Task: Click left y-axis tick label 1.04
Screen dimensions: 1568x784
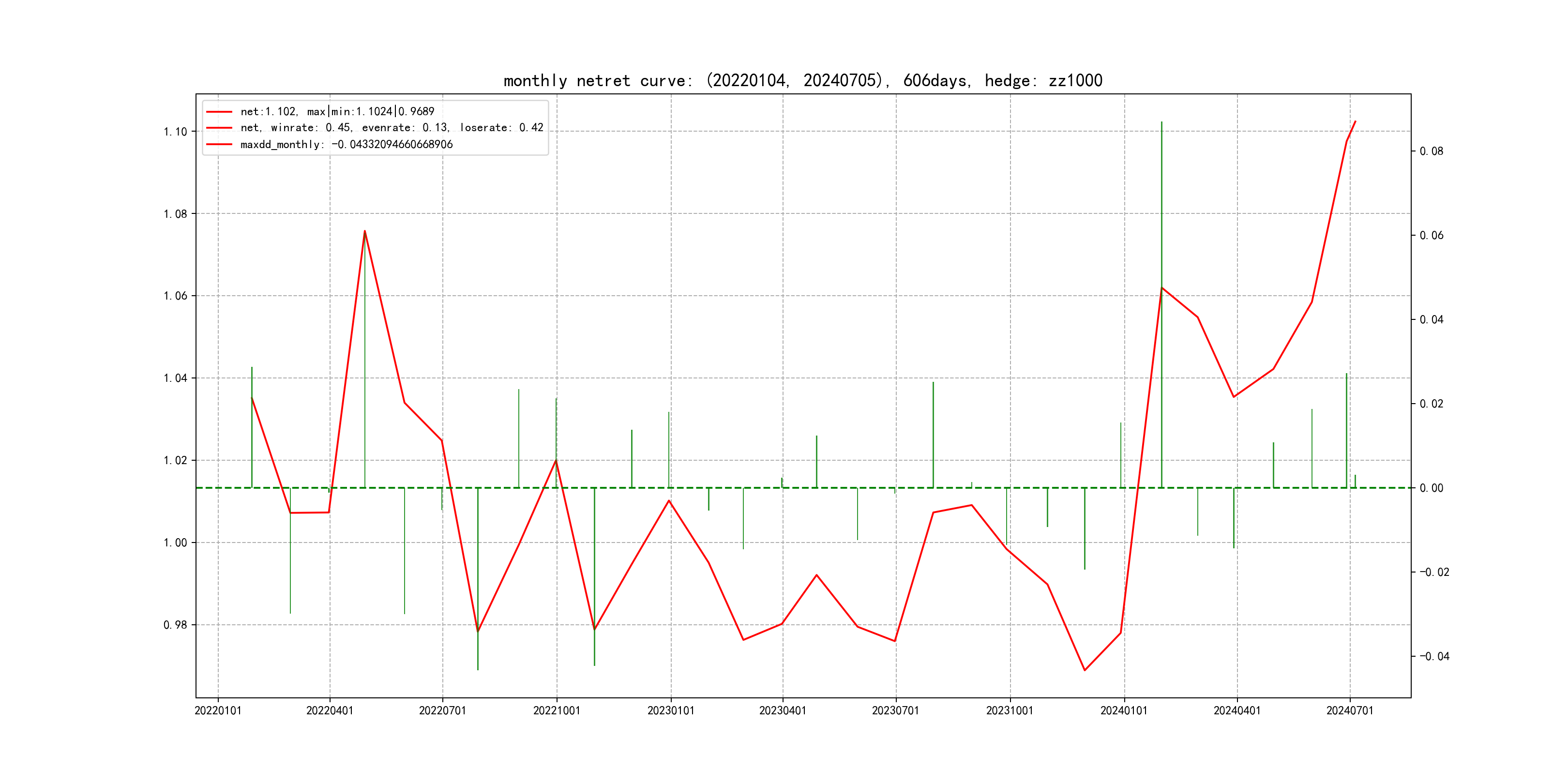Action: 175,378
